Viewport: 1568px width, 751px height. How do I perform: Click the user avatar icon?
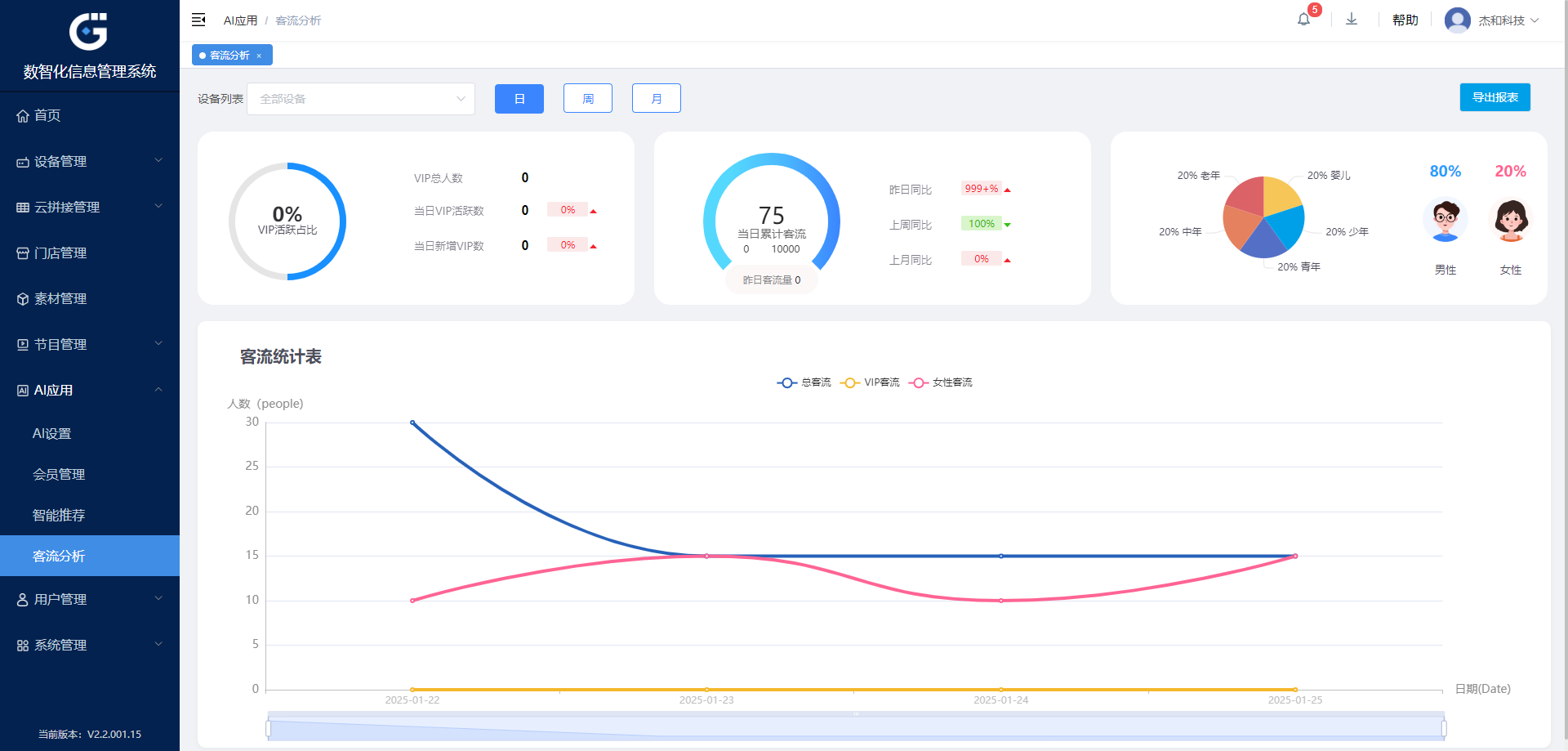(1457, 20)
